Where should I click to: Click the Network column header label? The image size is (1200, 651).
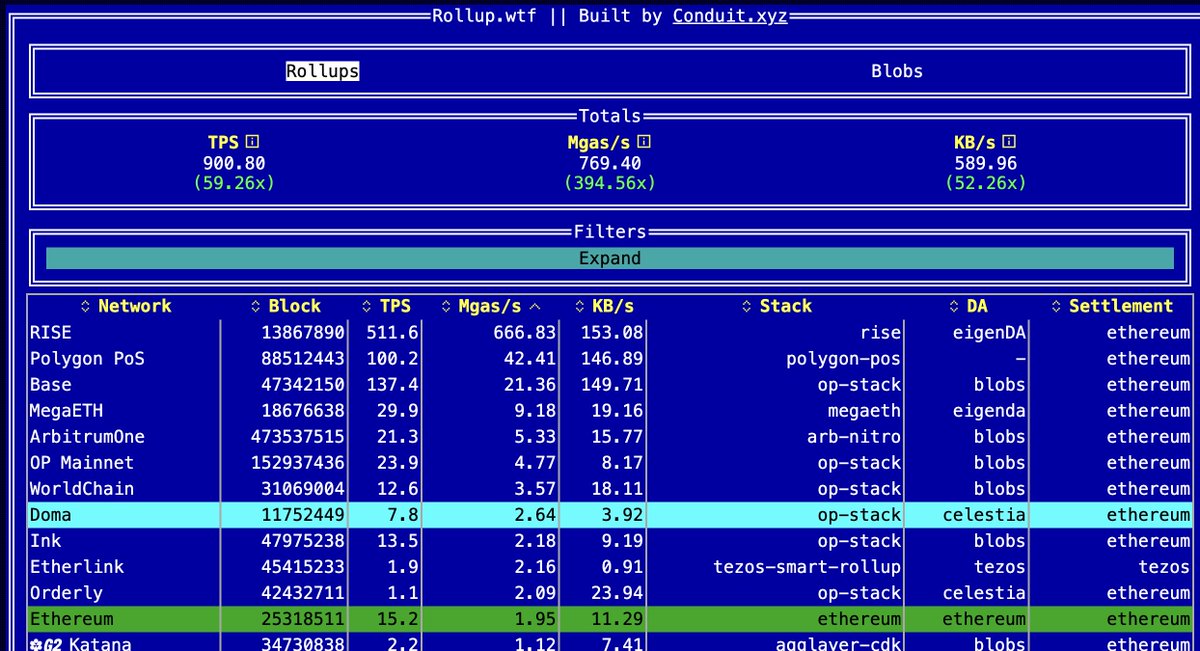pos(135,307)
